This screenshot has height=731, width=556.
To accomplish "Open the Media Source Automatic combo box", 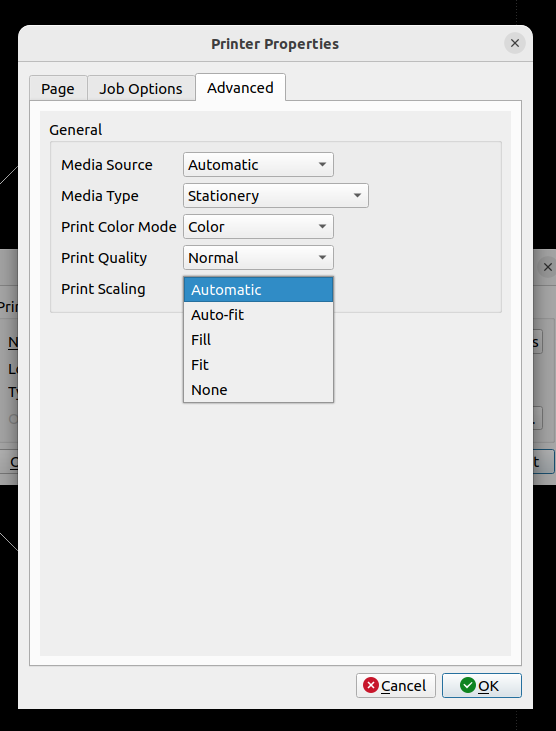I will point(258,165).
